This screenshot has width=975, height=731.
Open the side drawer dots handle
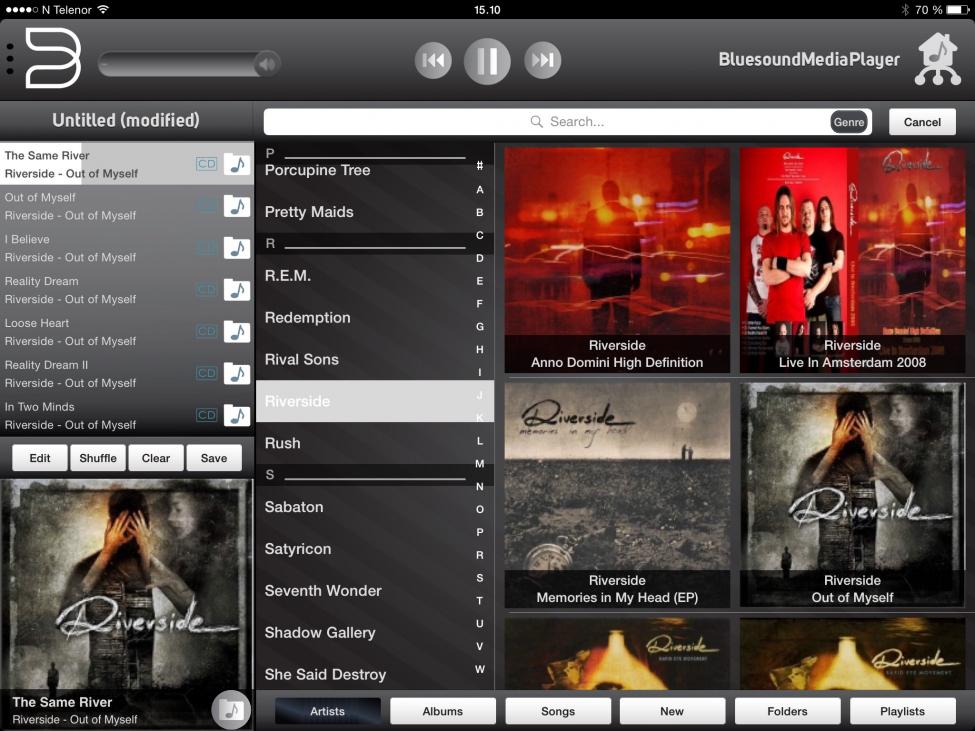pos(10,59)
